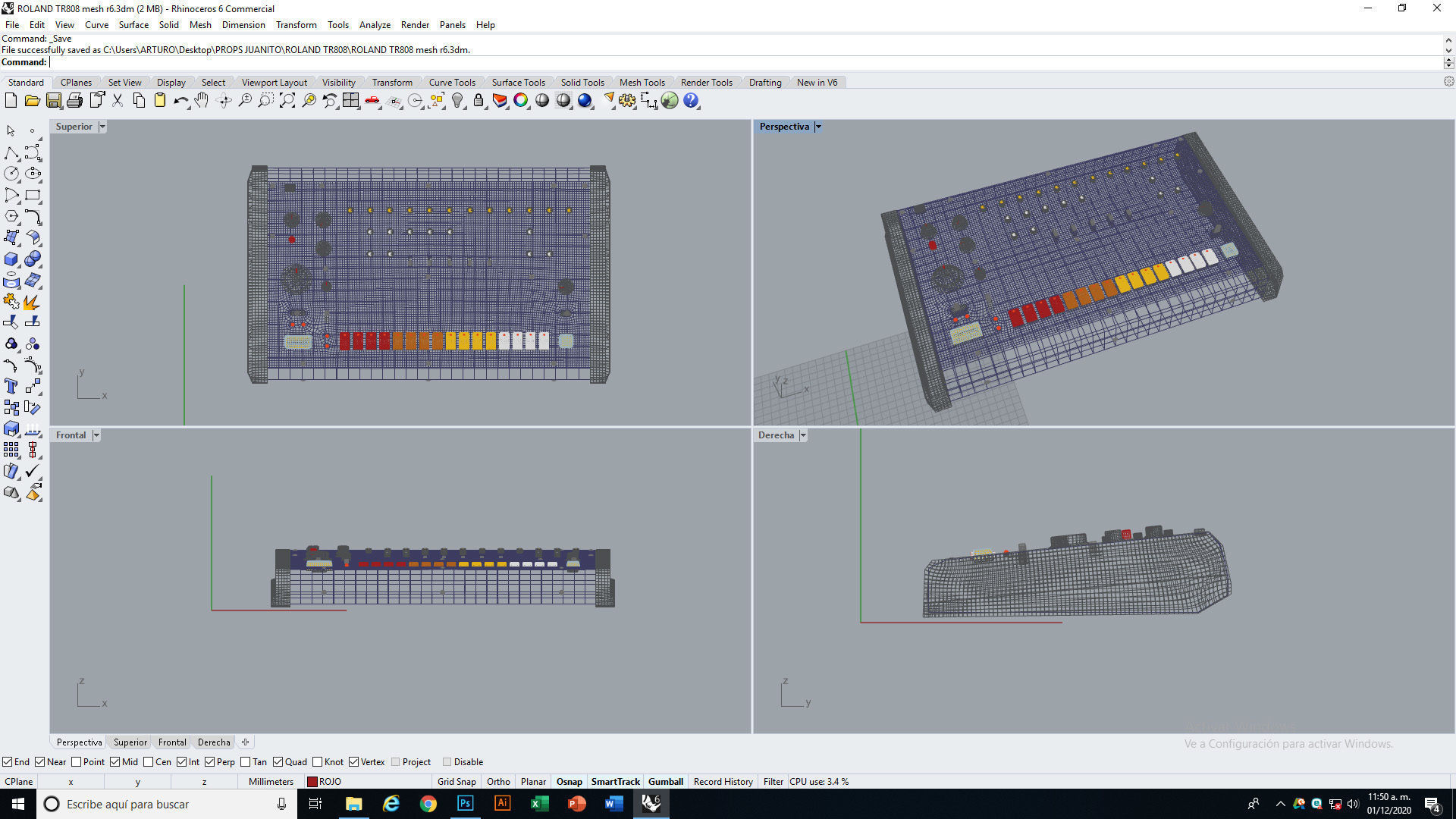
Task: Toggle the Mid osnap checkbox
Action: pyautogui.click(x=115, y=762)
